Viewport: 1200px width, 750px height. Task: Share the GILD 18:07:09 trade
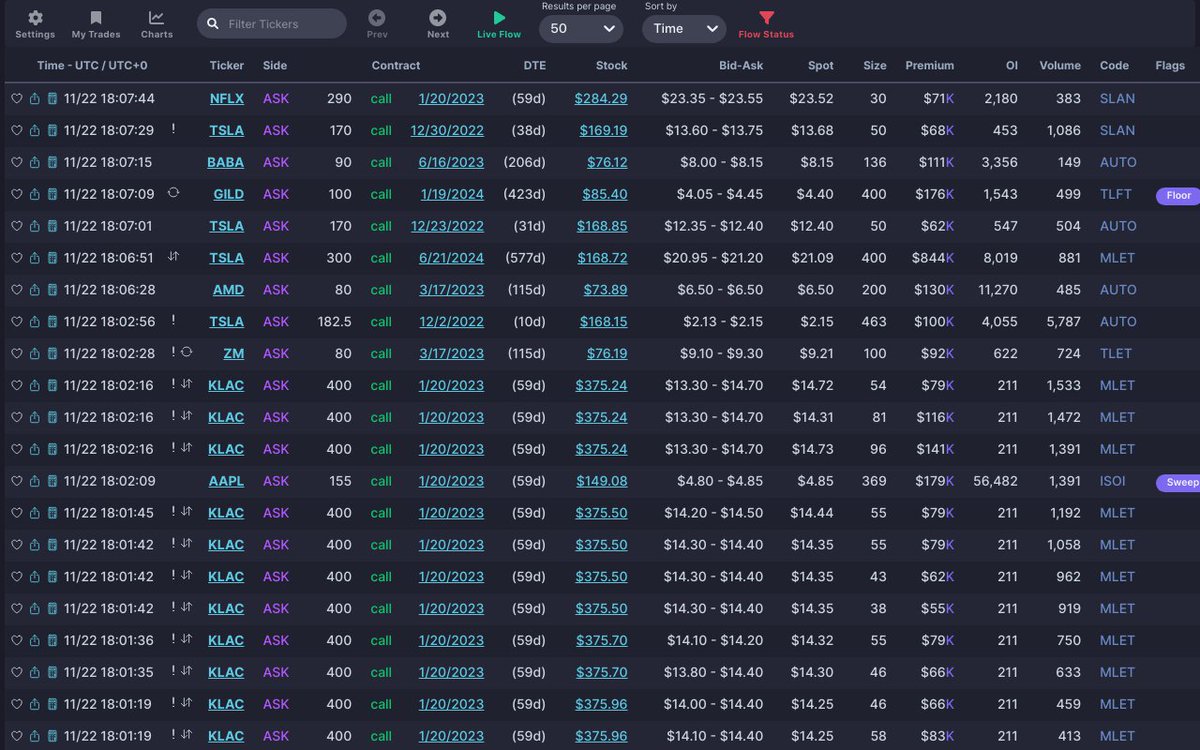[35, 194]
